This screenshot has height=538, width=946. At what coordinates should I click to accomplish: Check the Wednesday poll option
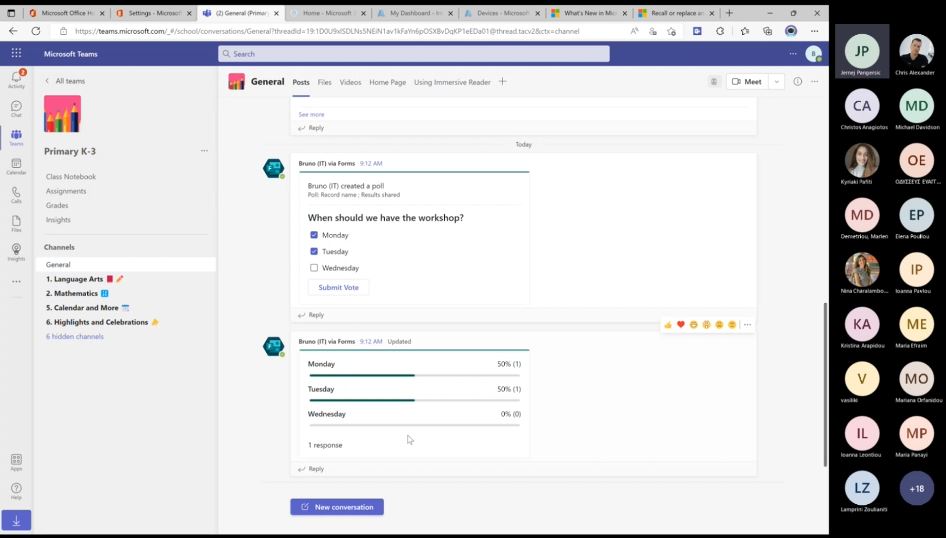[x=314, y=268]
